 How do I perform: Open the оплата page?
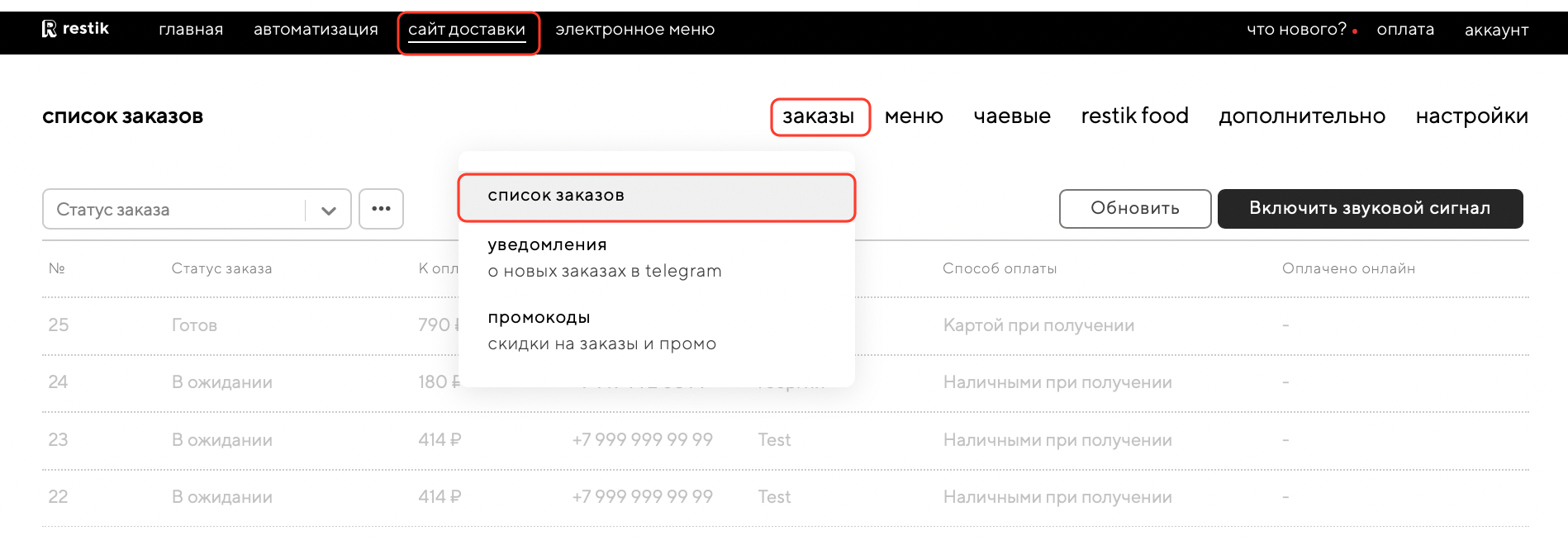click(x=1405, y=30)
